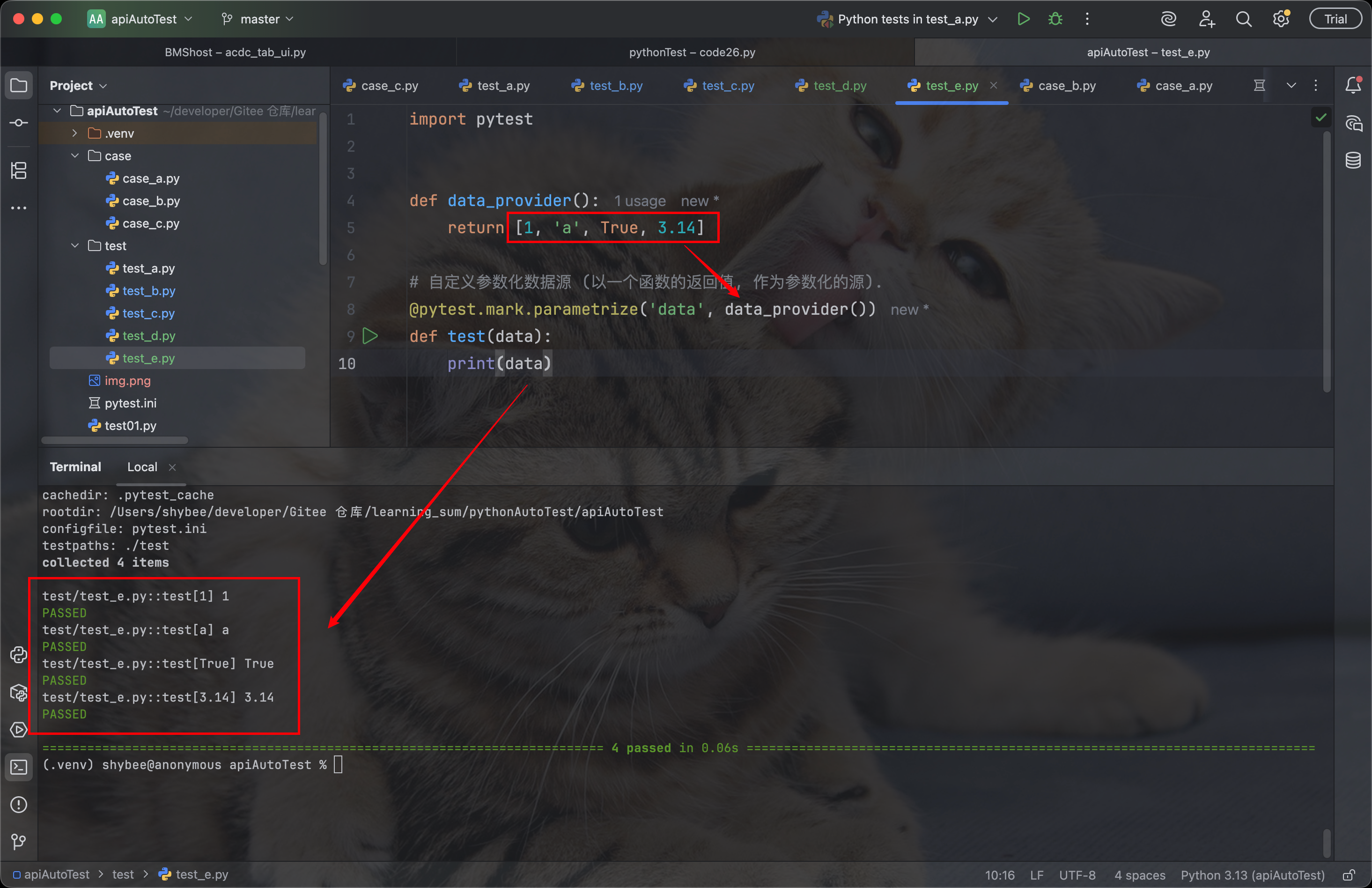Open the Python Console tool window
The image size is (1372, 888).
[x=18, y=655]
